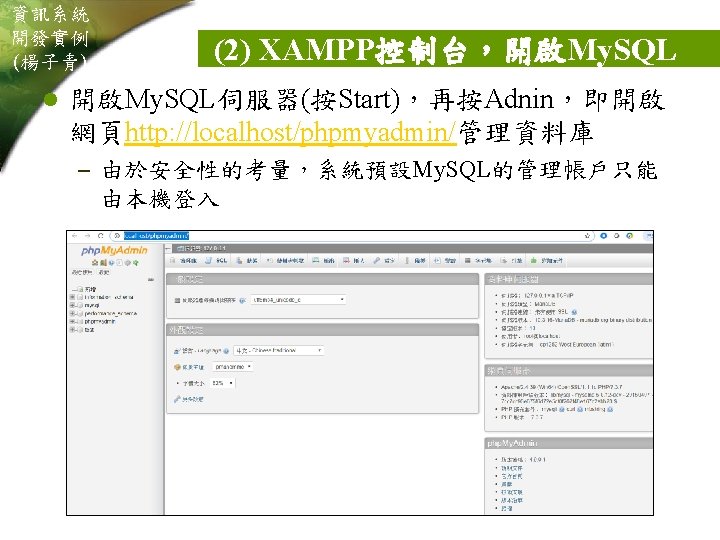The height and width of the screenshot is (540, 720).
Task: Click the server breadcrumb 127.0.0.1 in header
Action: [202, 248]
